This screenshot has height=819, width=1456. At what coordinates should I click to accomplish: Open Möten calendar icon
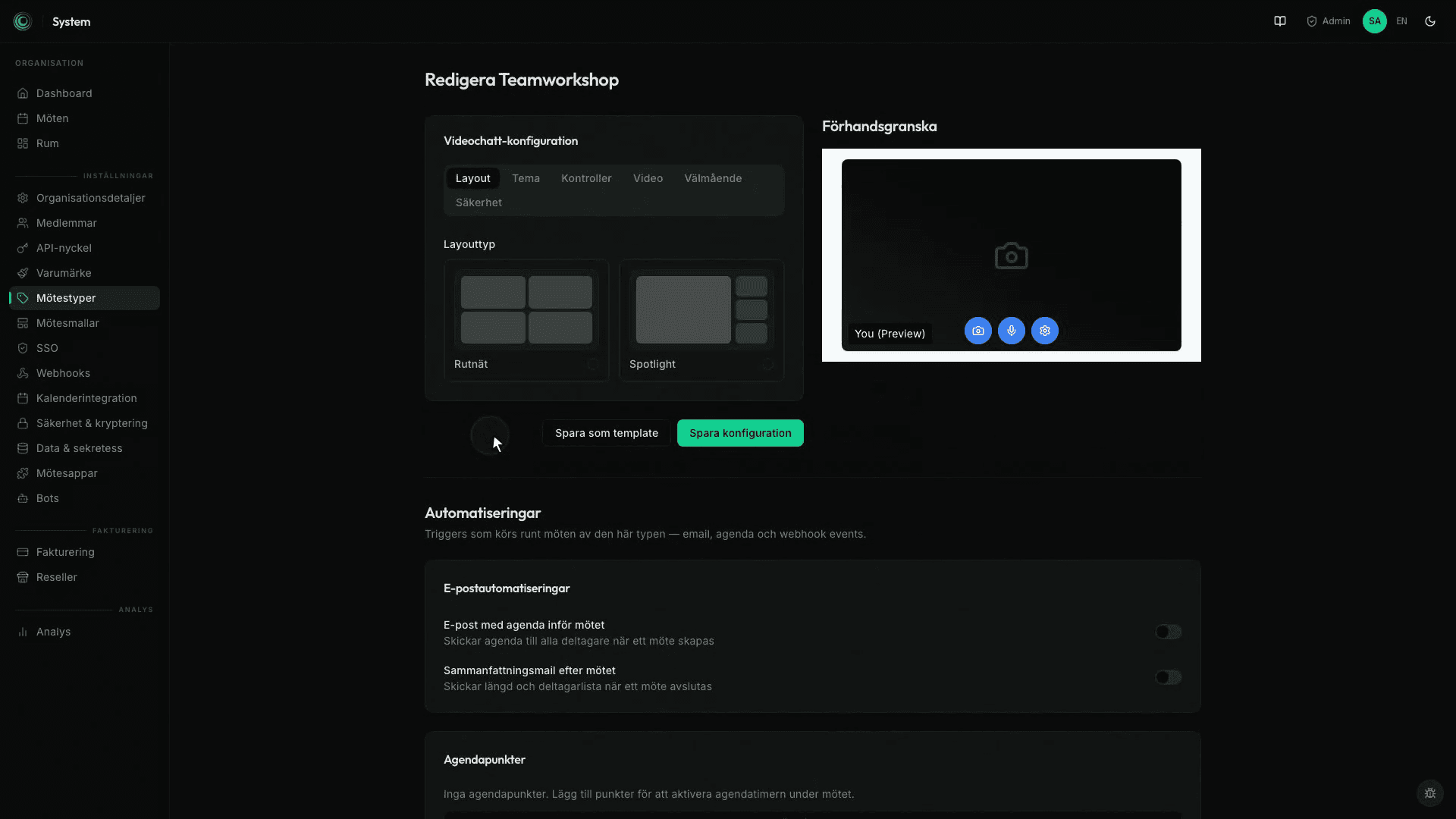click(x=23, y=118)
